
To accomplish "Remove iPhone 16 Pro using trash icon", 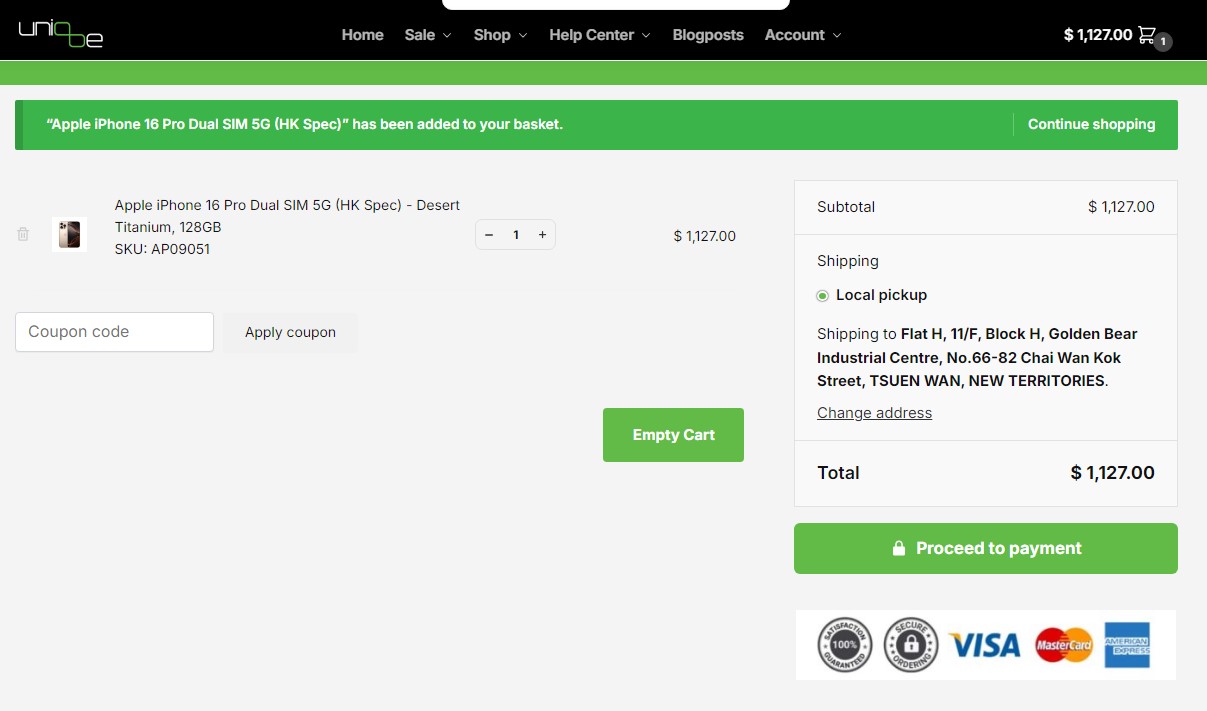I will pos(23,234).
